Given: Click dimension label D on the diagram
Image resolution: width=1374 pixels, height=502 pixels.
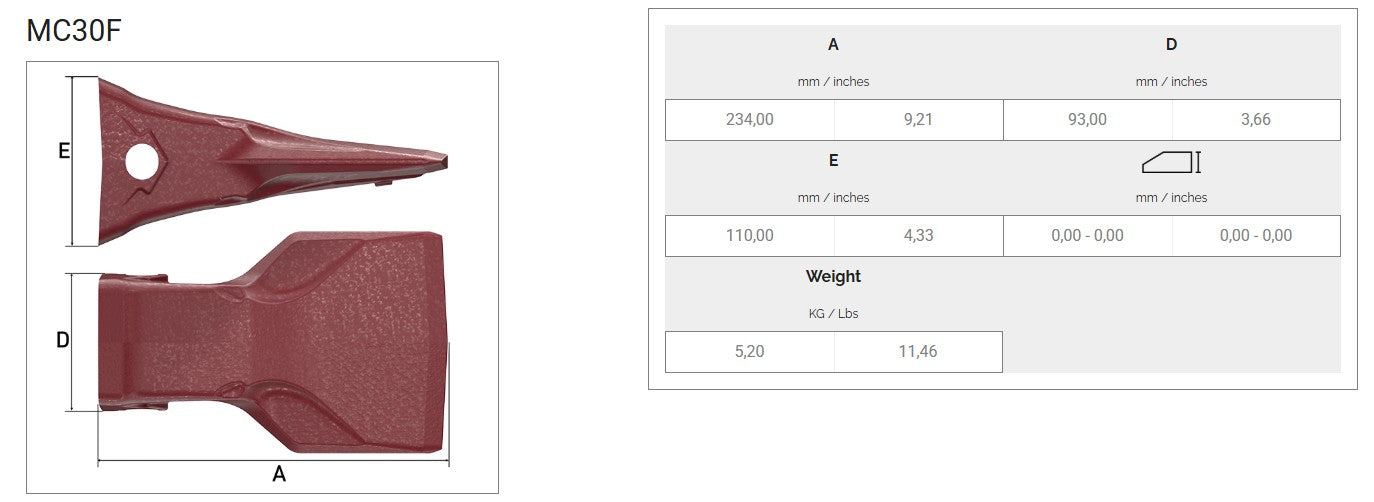Looking at the screenshot, I should click(x=62, y=341).
